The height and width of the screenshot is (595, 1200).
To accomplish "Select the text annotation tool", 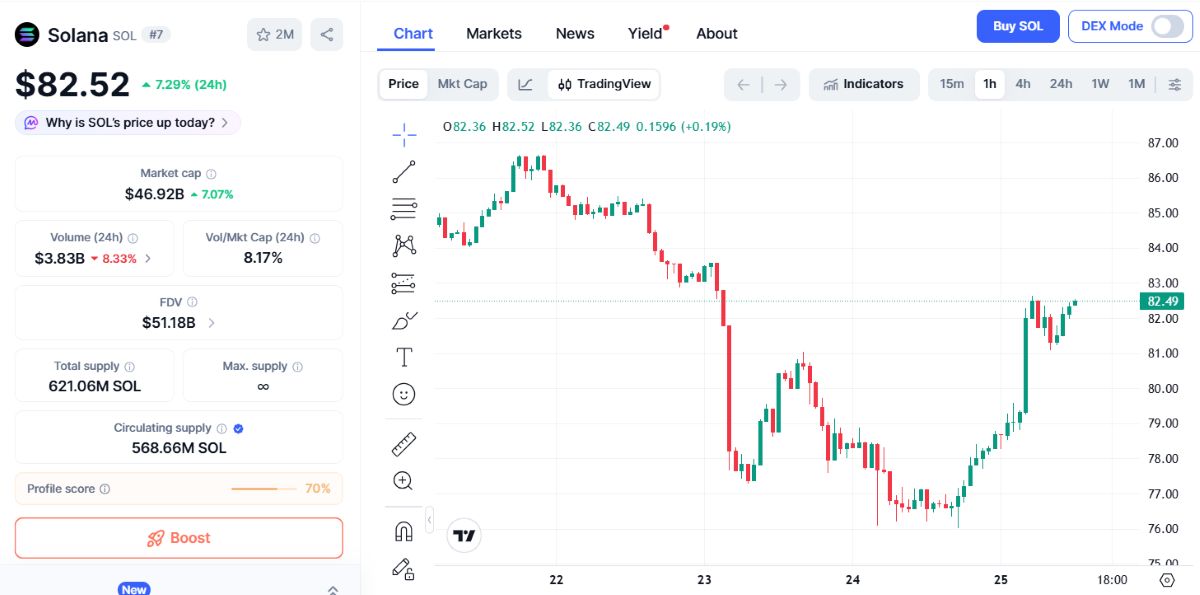I will [404, 357].
